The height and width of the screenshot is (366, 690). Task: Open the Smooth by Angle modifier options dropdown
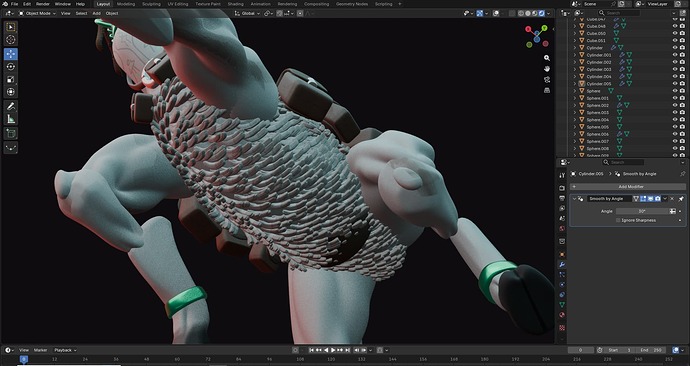(665, 199)
